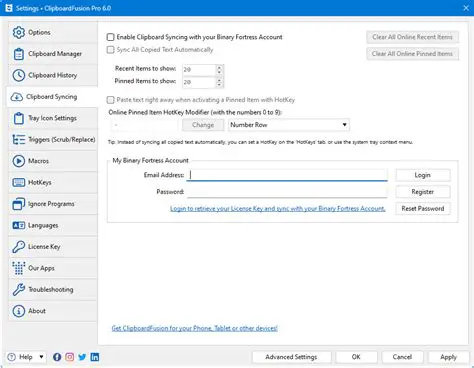Decrease Recent Items to show value
Viewport: 474px width, 368px height.
(x=219, y=72)
